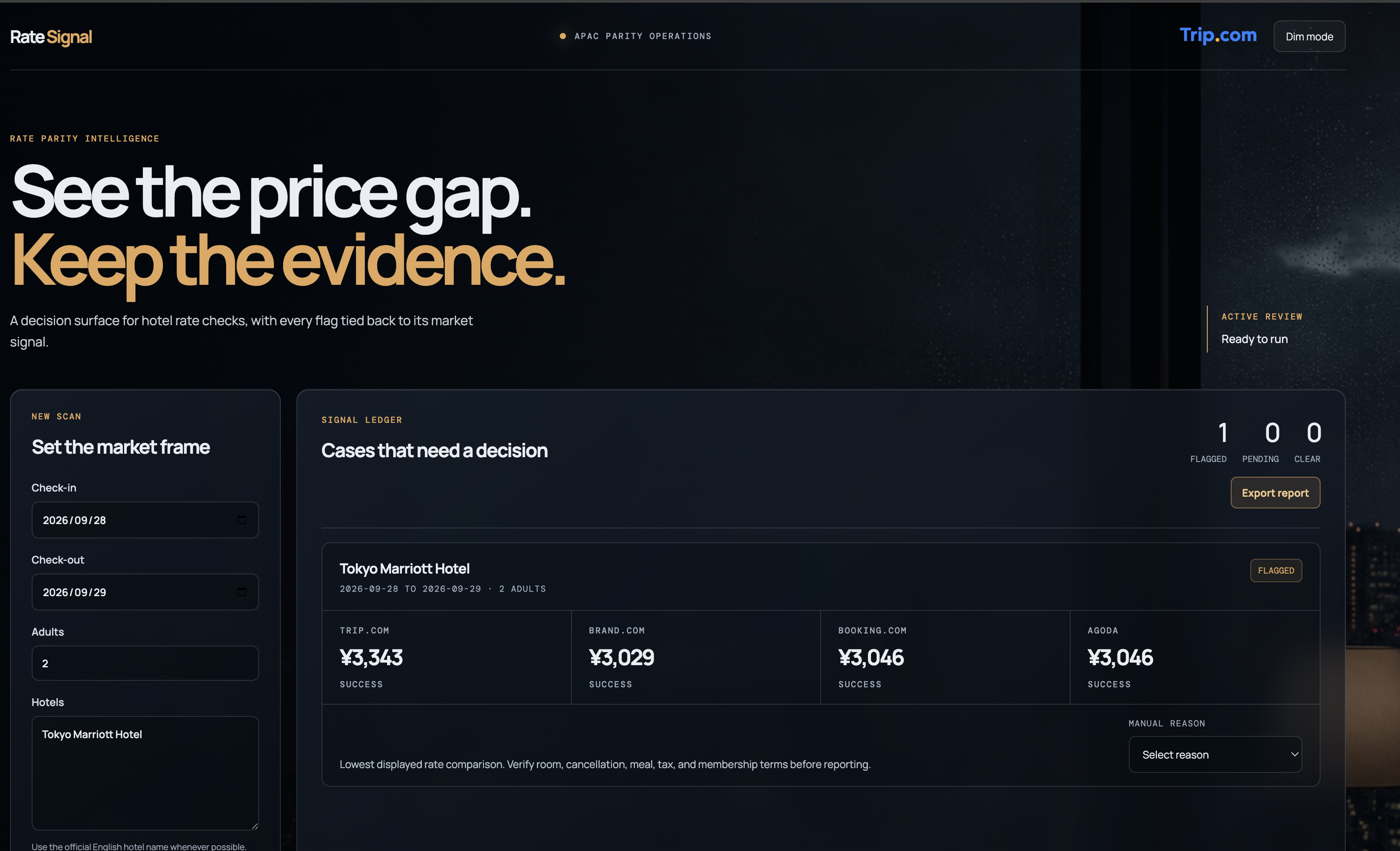Click the Agoda rate cell

(1194, 657)
